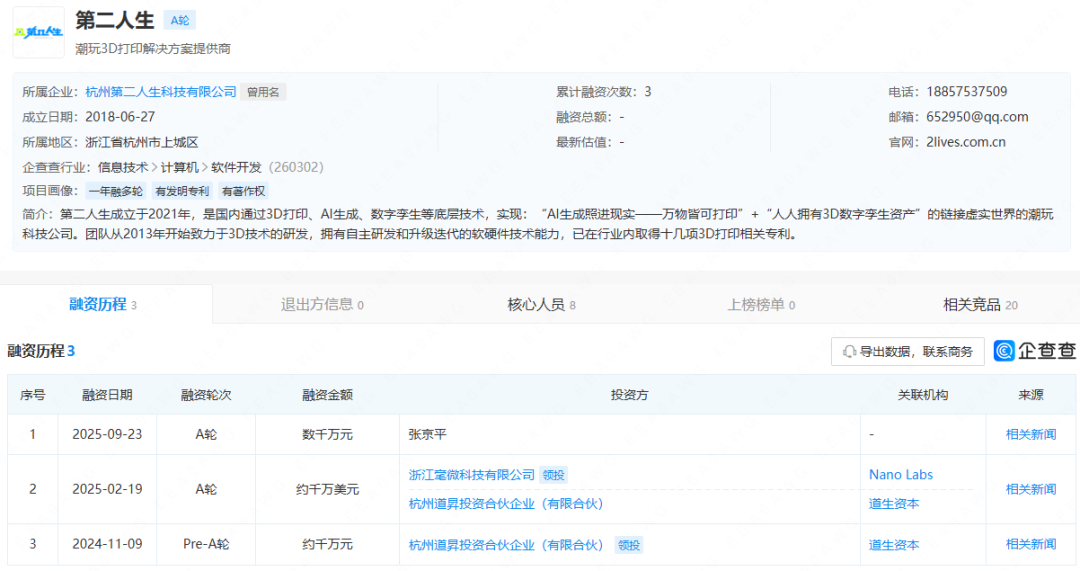Open investor 浙江毫微科技有限公司 link
The width and height of the screenshot is (1080, 571).
(x=472, y=475)
